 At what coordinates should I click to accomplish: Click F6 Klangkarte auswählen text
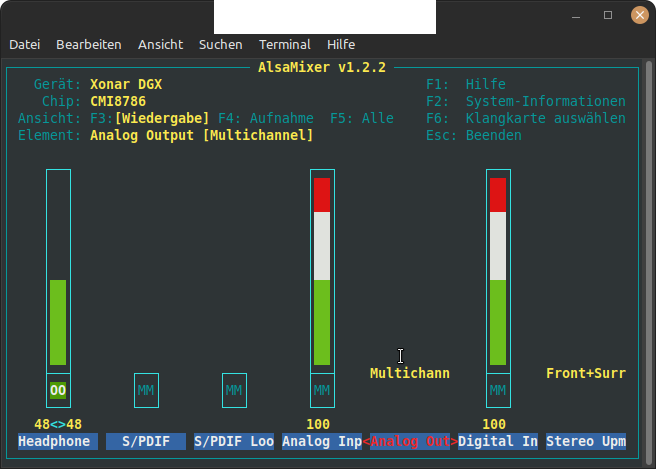(x=526, y=118)
